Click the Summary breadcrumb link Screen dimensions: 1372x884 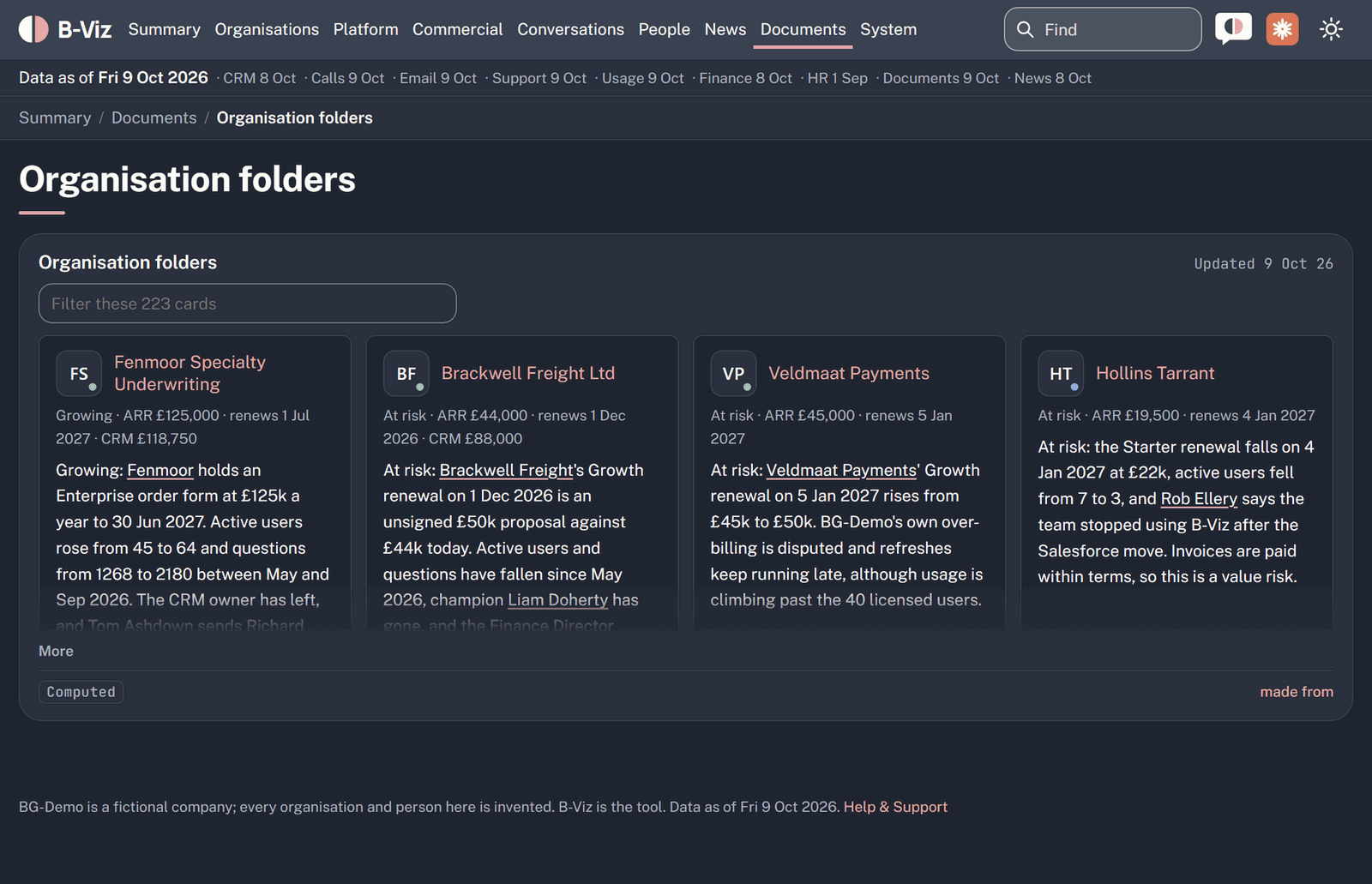point(55,117)
